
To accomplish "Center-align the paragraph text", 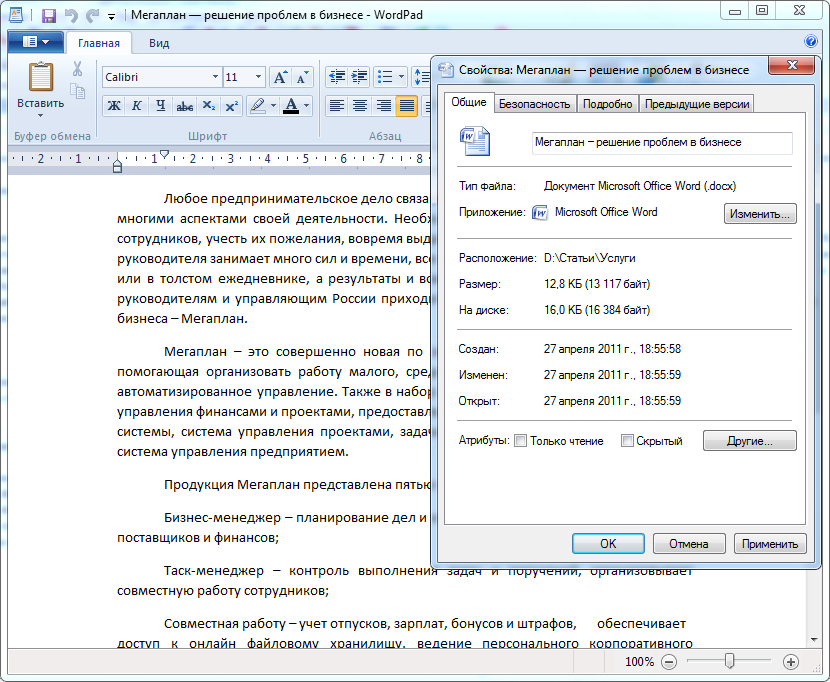I will (x=360, y=106).
